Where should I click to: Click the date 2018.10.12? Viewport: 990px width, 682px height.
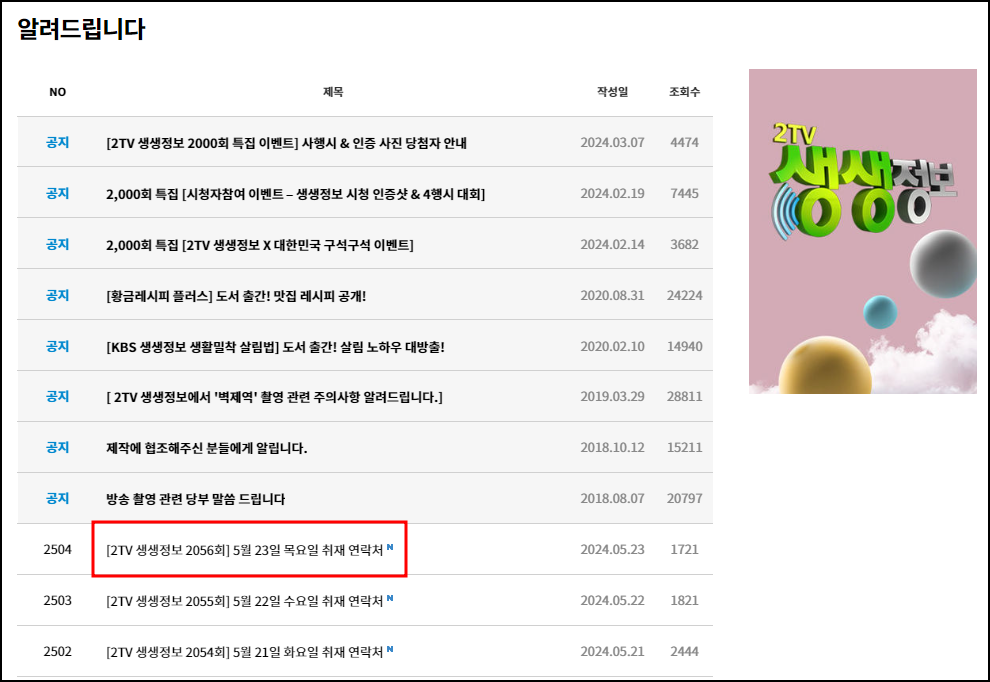point(612,448)
